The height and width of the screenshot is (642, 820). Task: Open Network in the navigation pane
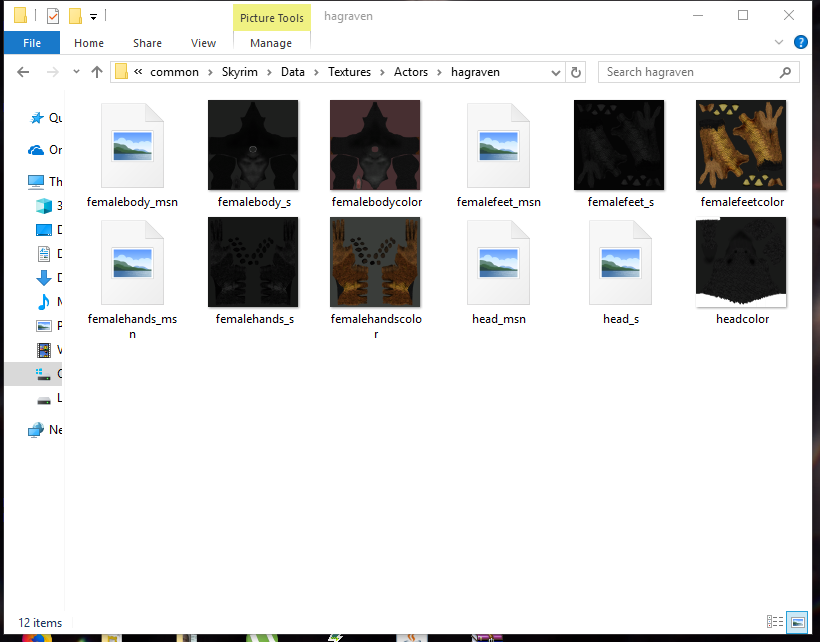coord(45,430)
